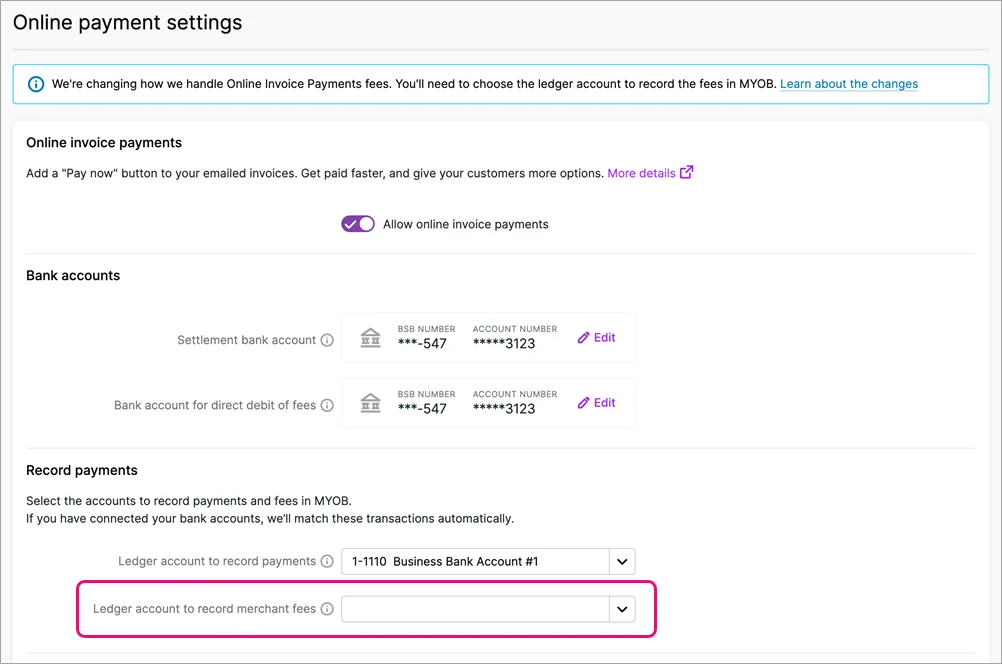Click the pencil icon to edit direct debit account
1002x664 pixels.
(581, 402)
